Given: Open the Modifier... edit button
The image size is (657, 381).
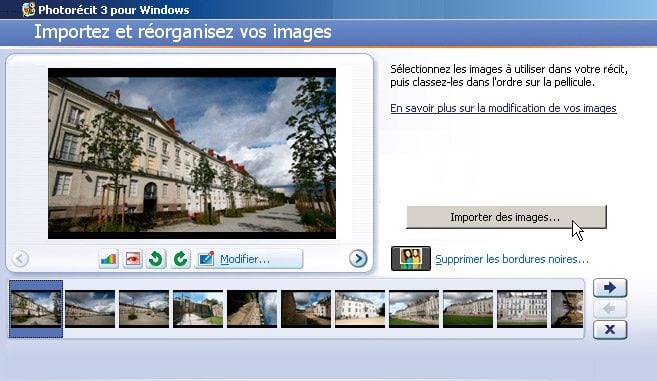Looking at the screenshot, I should [248, 259].
